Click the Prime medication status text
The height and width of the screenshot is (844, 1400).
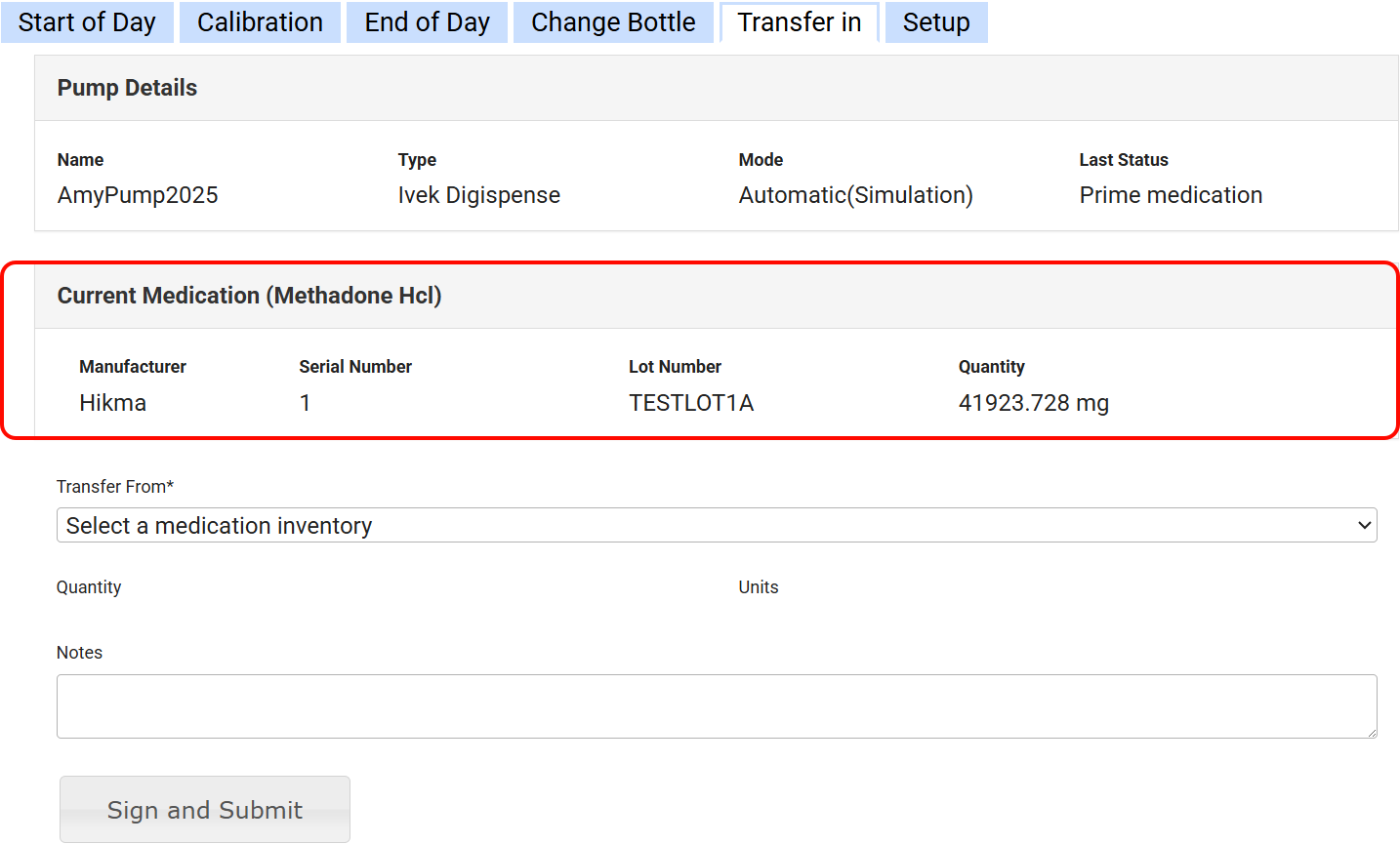(1171, 195)
